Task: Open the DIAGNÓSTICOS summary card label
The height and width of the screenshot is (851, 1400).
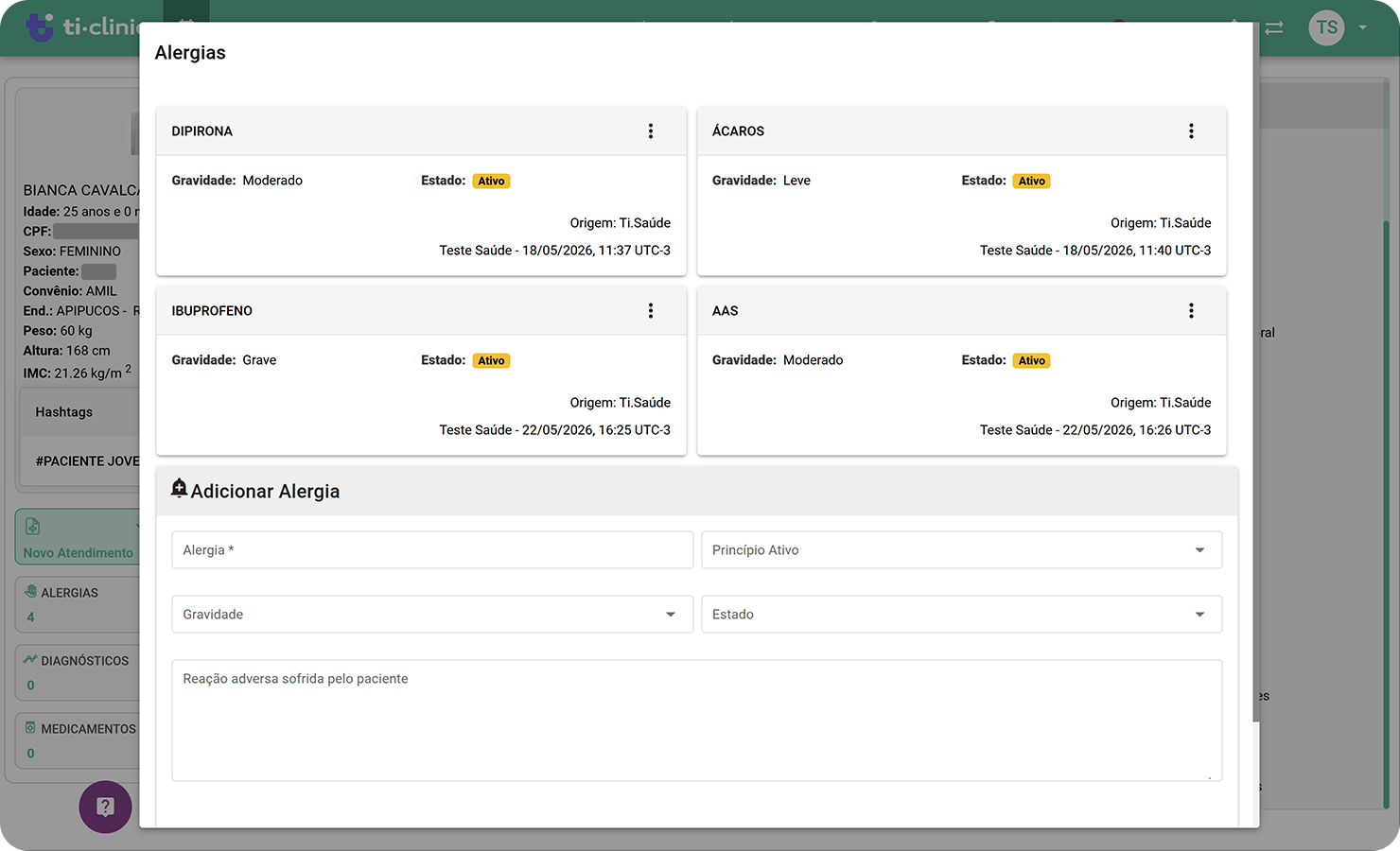Action: click(84, 661)
